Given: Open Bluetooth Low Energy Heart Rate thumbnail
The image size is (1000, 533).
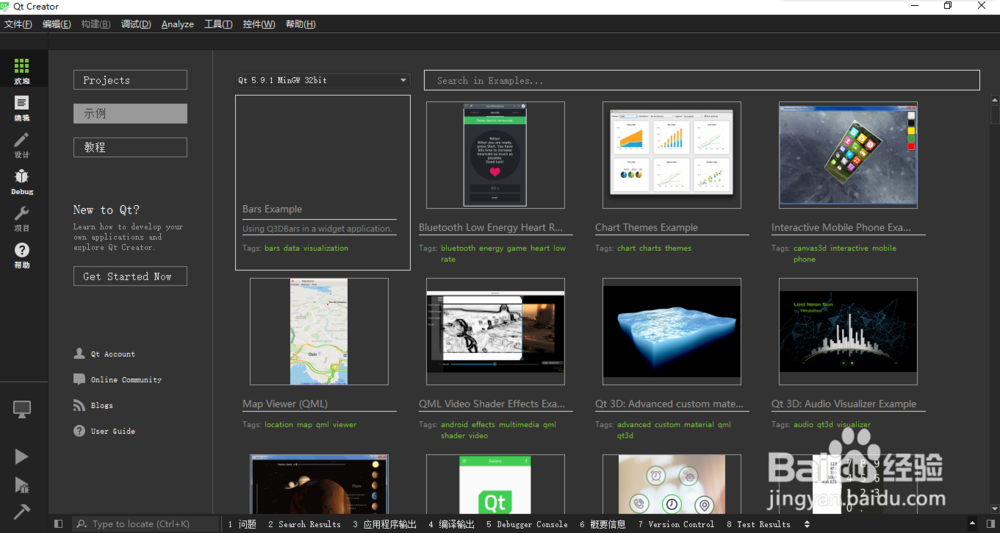Looking at the screenshot, I should coord(495,155).
